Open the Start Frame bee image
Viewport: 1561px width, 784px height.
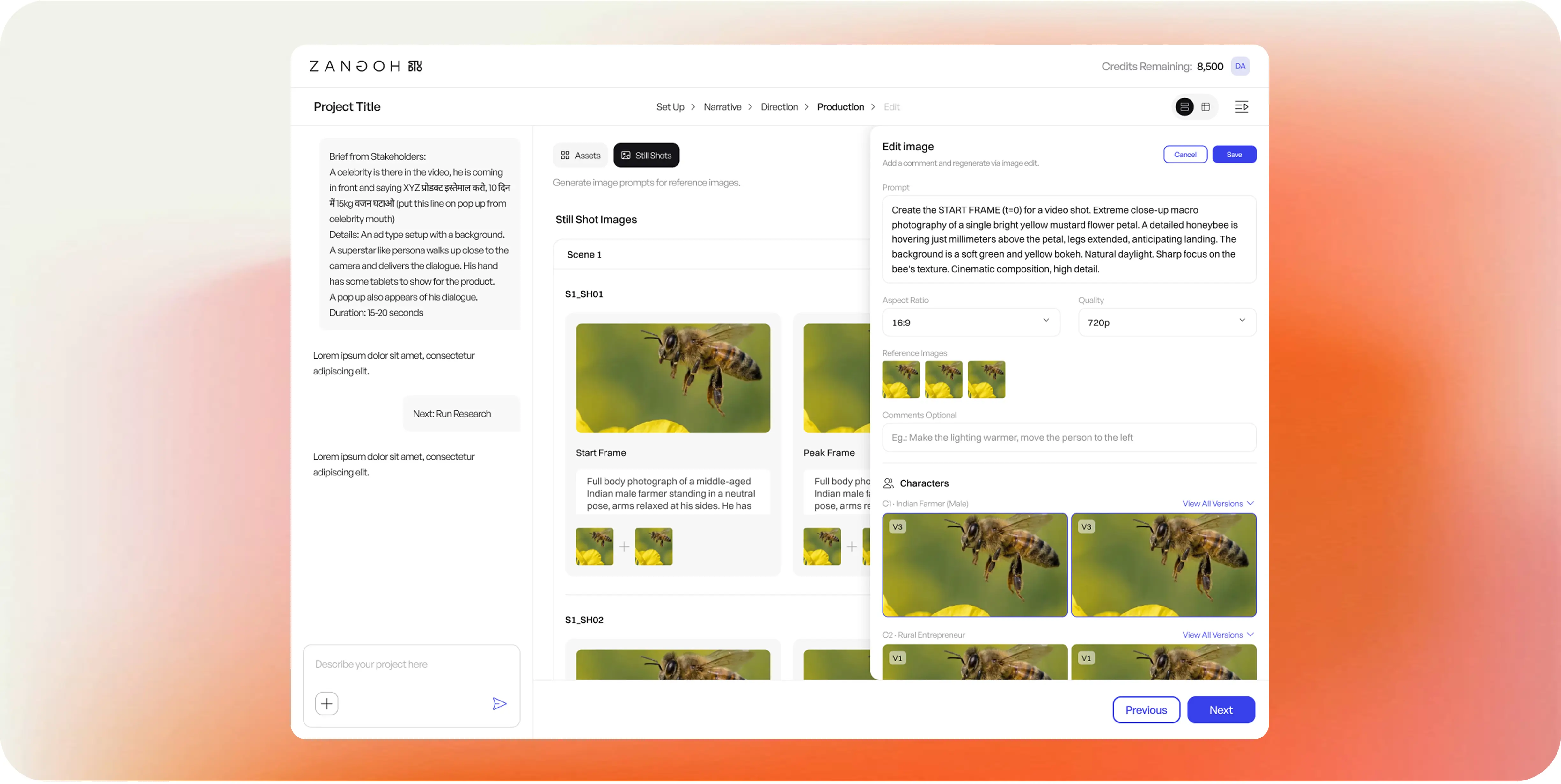coord(673,379)
